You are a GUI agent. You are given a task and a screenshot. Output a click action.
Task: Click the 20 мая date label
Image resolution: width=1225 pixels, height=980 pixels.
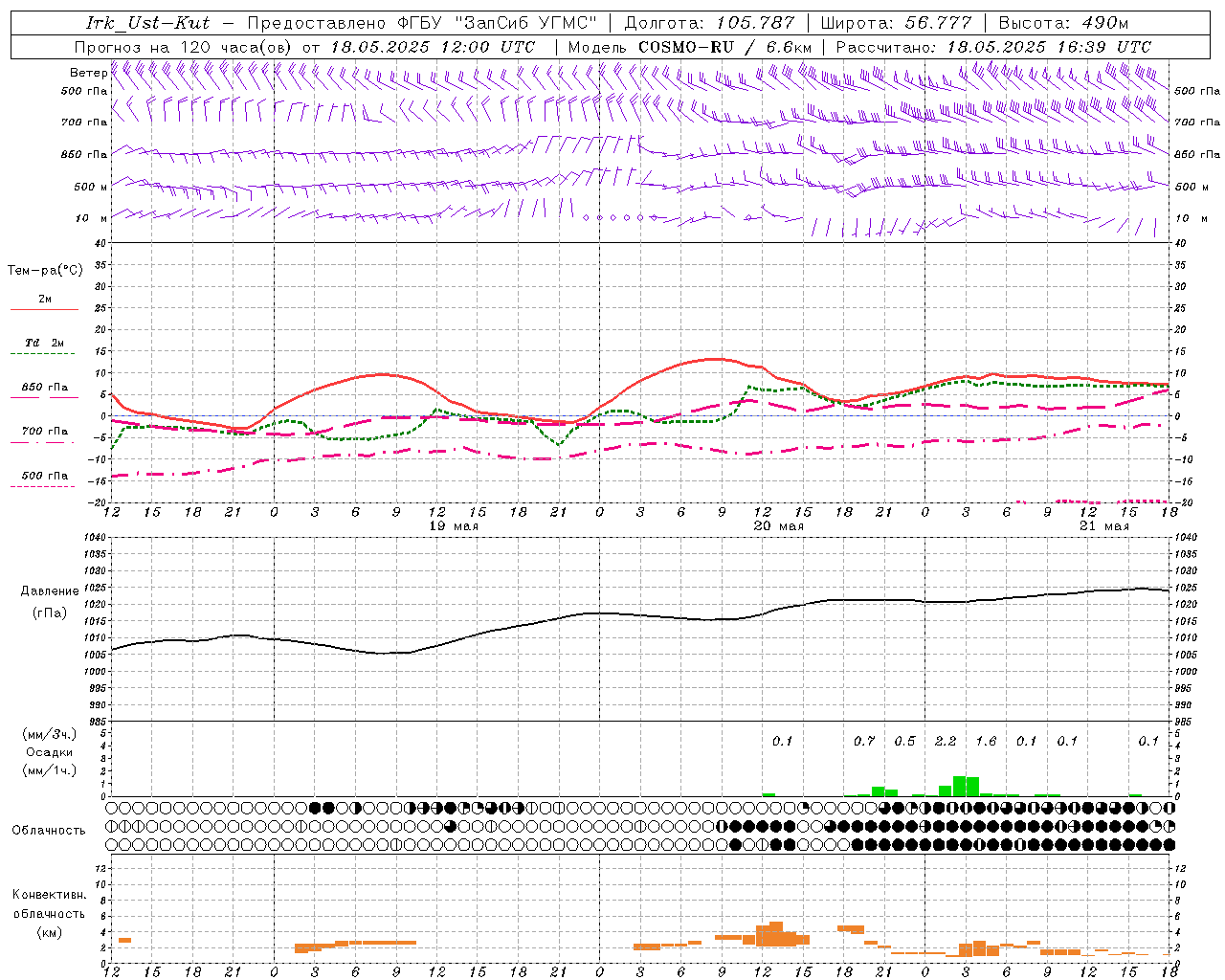pyautogui.click(x=779, y=526)
